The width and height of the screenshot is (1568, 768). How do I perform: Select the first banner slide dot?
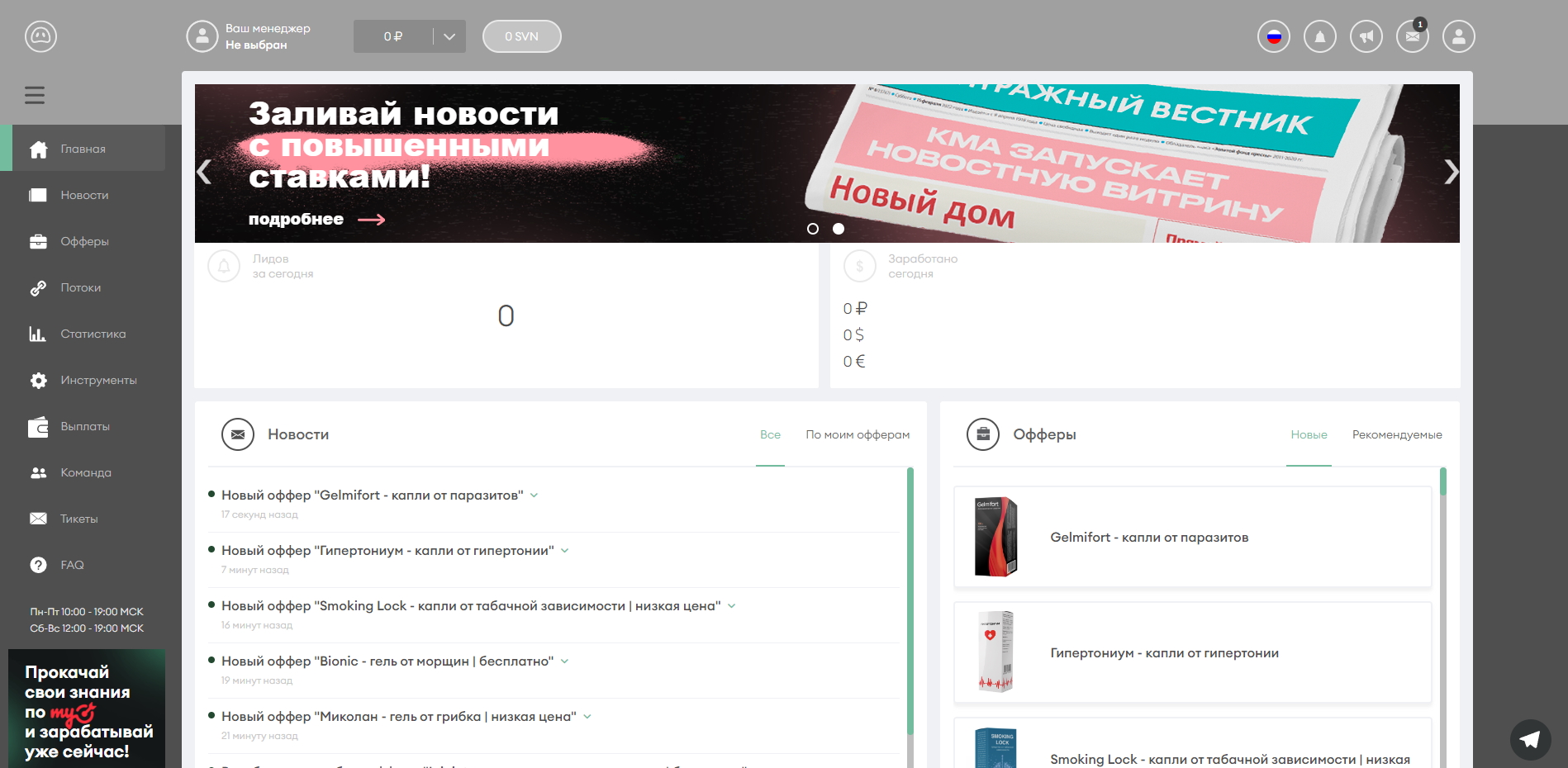[x=813, y=229]
